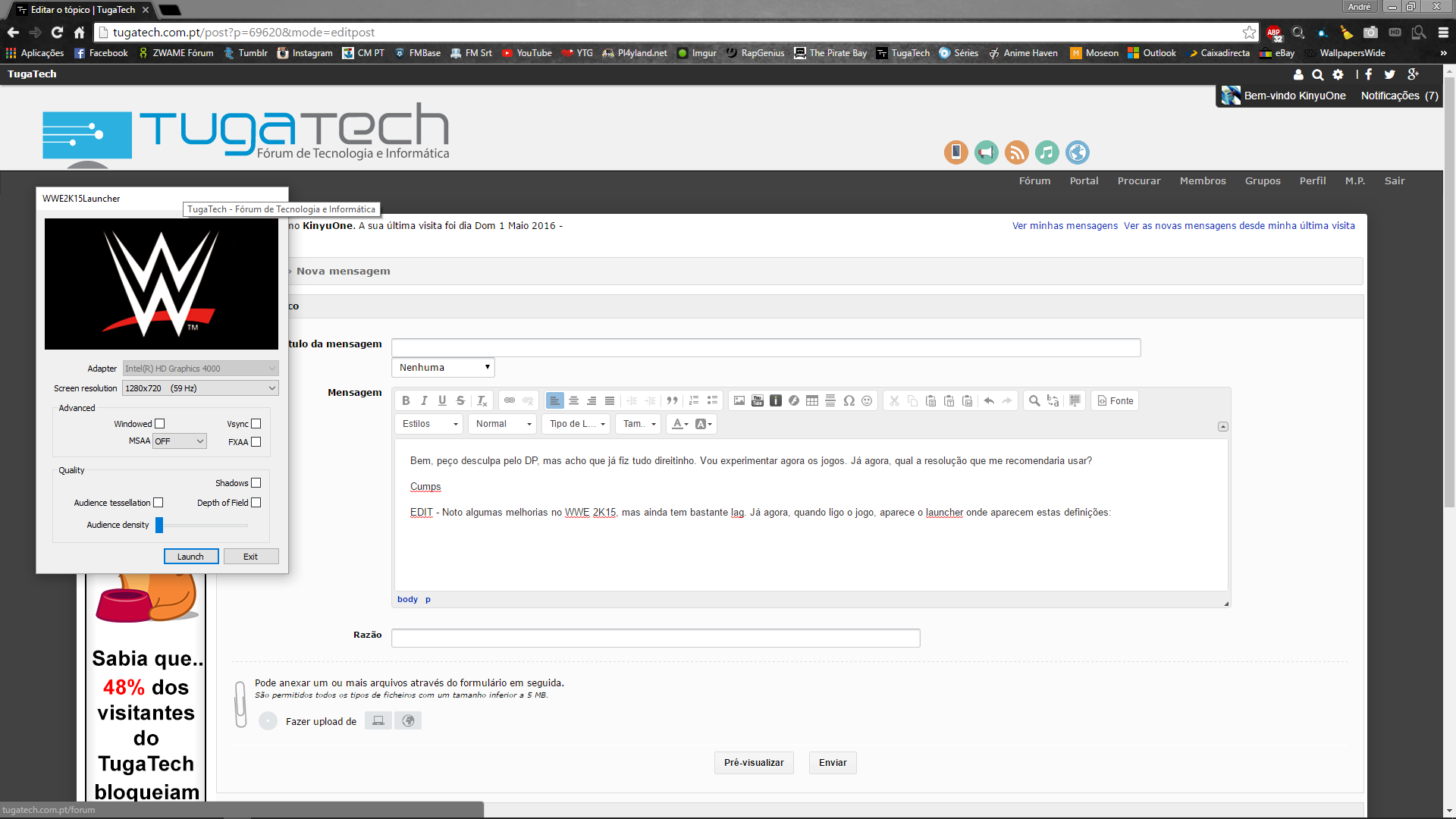
Task: Open the Membros menu item
Action: pyautogui.click(x=1203, y=180)
